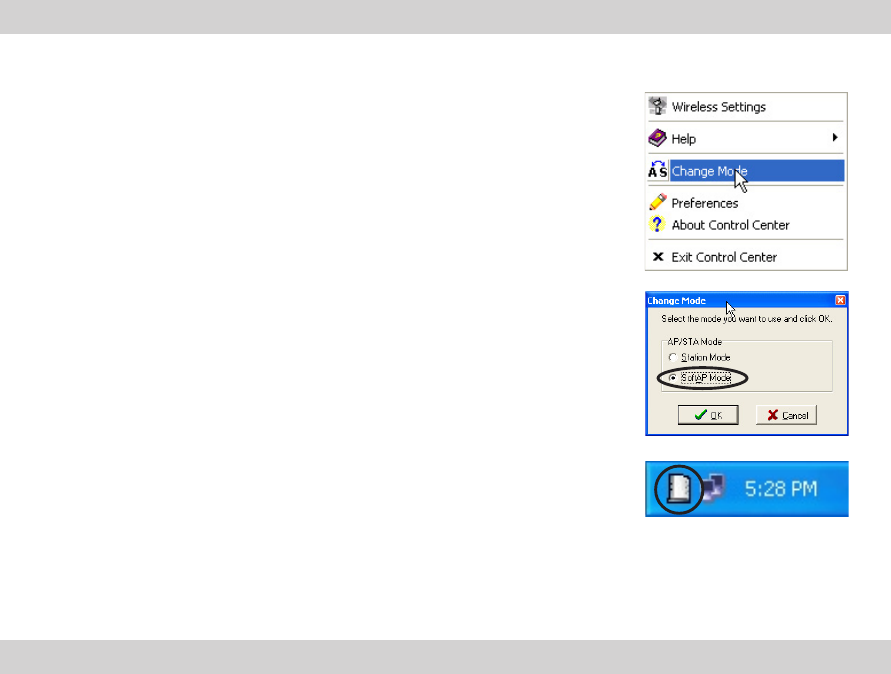891x674 pixels.
Task: Click the Help book icon
Action: [657, 138]
